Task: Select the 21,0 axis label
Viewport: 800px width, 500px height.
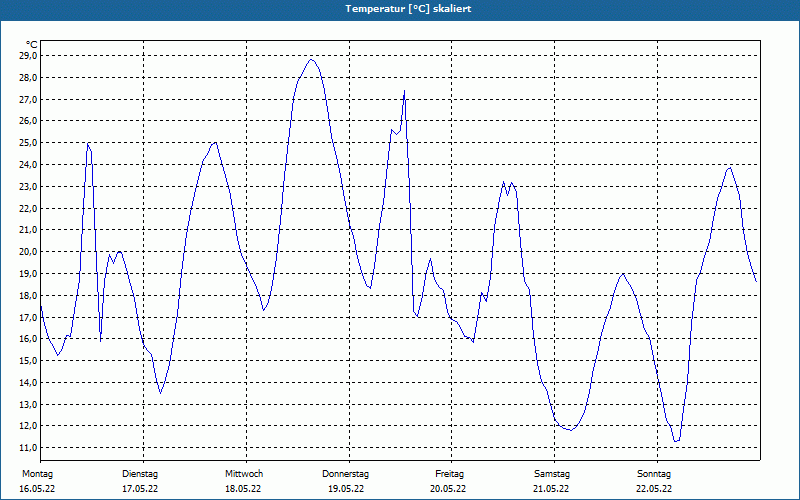Action: [28, 230]
